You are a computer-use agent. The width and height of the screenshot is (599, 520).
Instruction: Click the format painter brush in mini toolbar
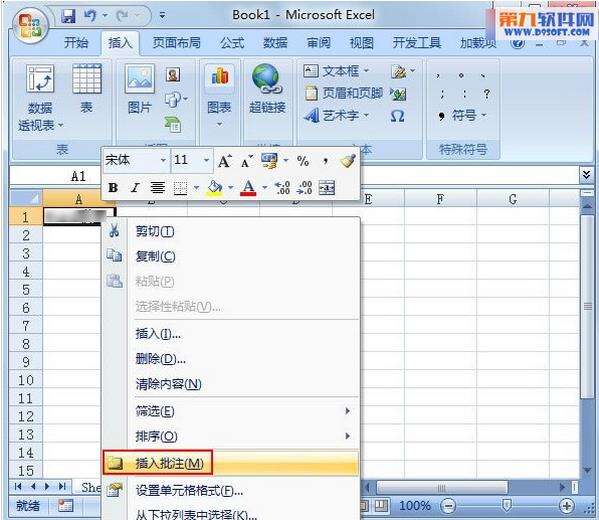click(348, 161)
